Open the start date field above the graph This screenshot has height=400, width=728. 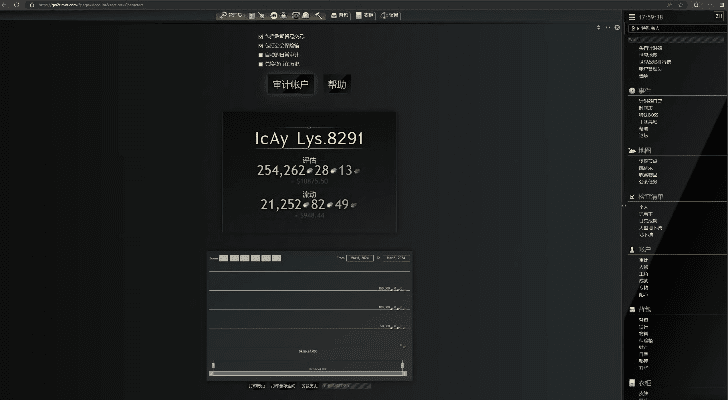tap(359, 258)
